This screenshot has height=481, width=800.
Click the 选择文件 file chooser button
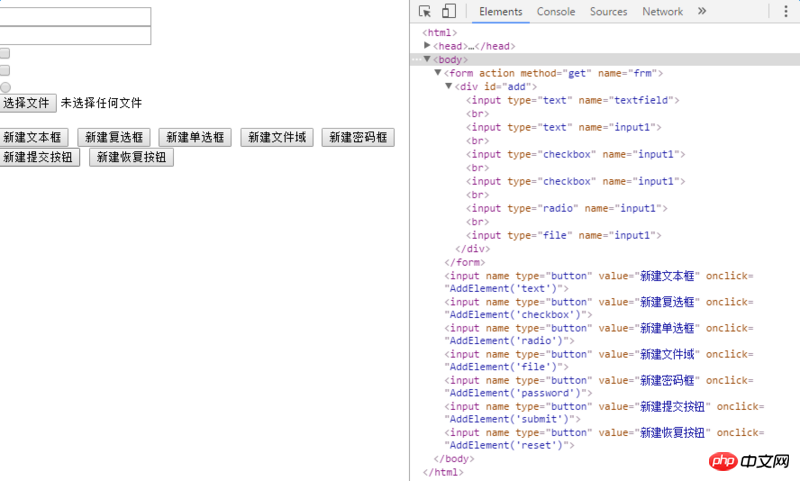(x=27, y=103)
